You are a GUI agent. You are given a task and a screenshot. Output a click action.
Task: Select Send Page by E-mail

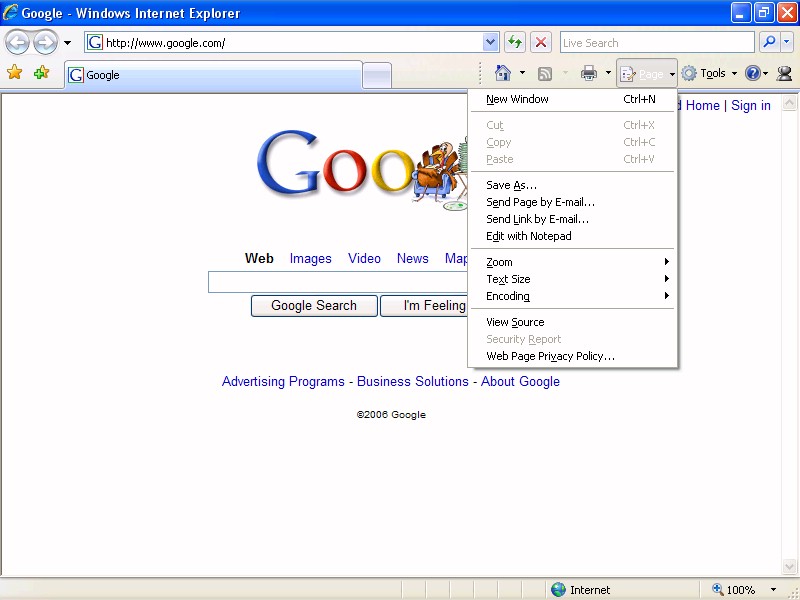point(572,202)
